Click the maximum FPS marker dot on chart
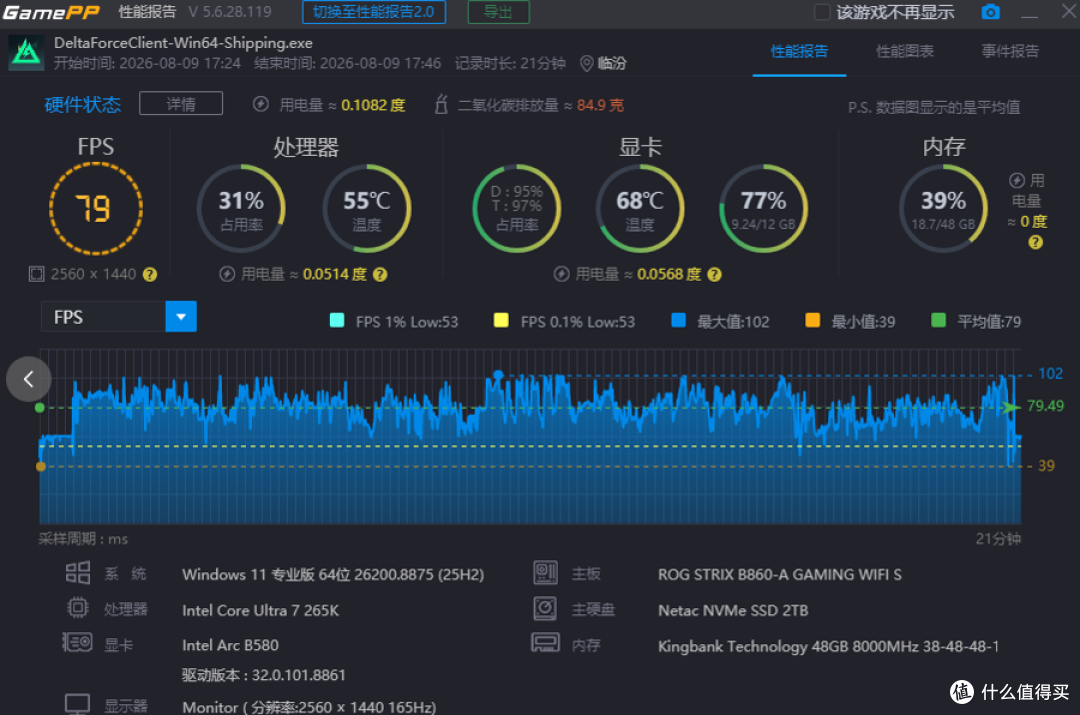 (x=498, y=375)
